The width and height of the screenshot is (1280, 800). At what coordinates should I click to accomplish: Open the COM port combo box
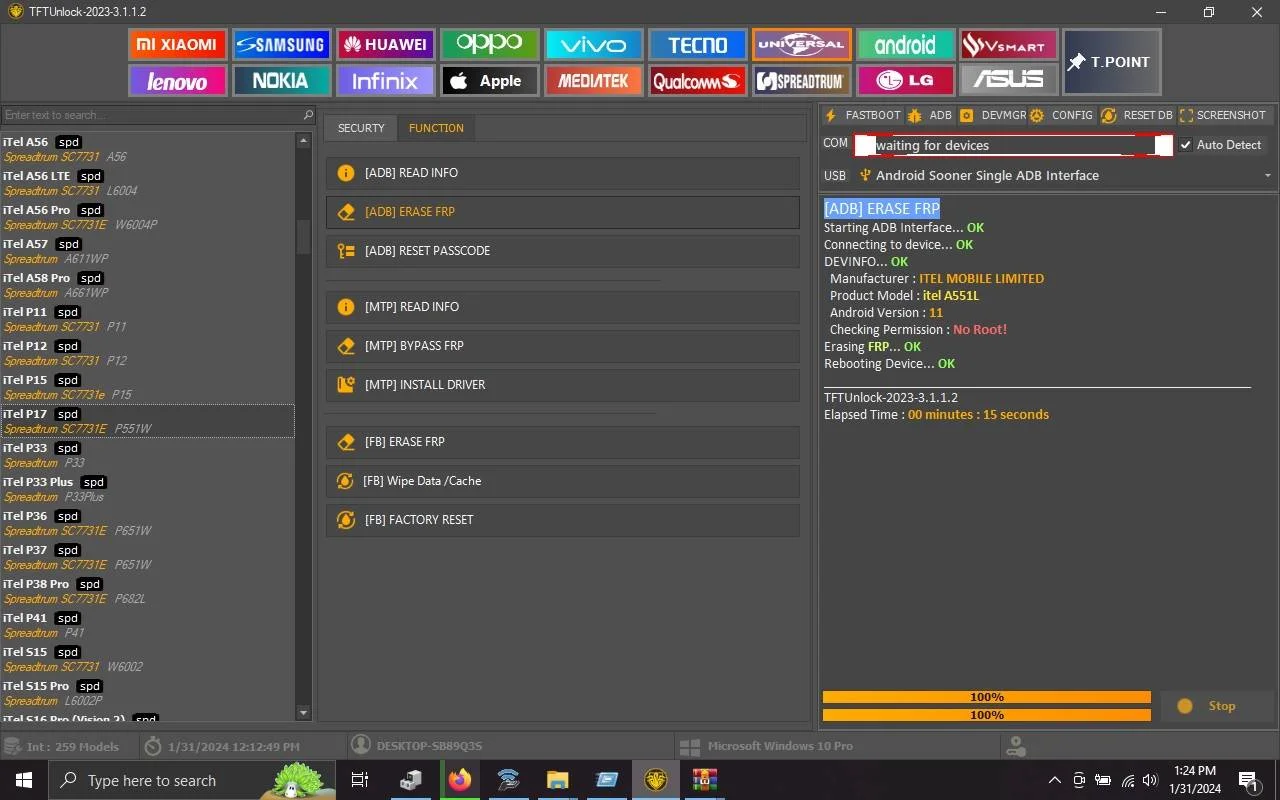click(1014, 145)
